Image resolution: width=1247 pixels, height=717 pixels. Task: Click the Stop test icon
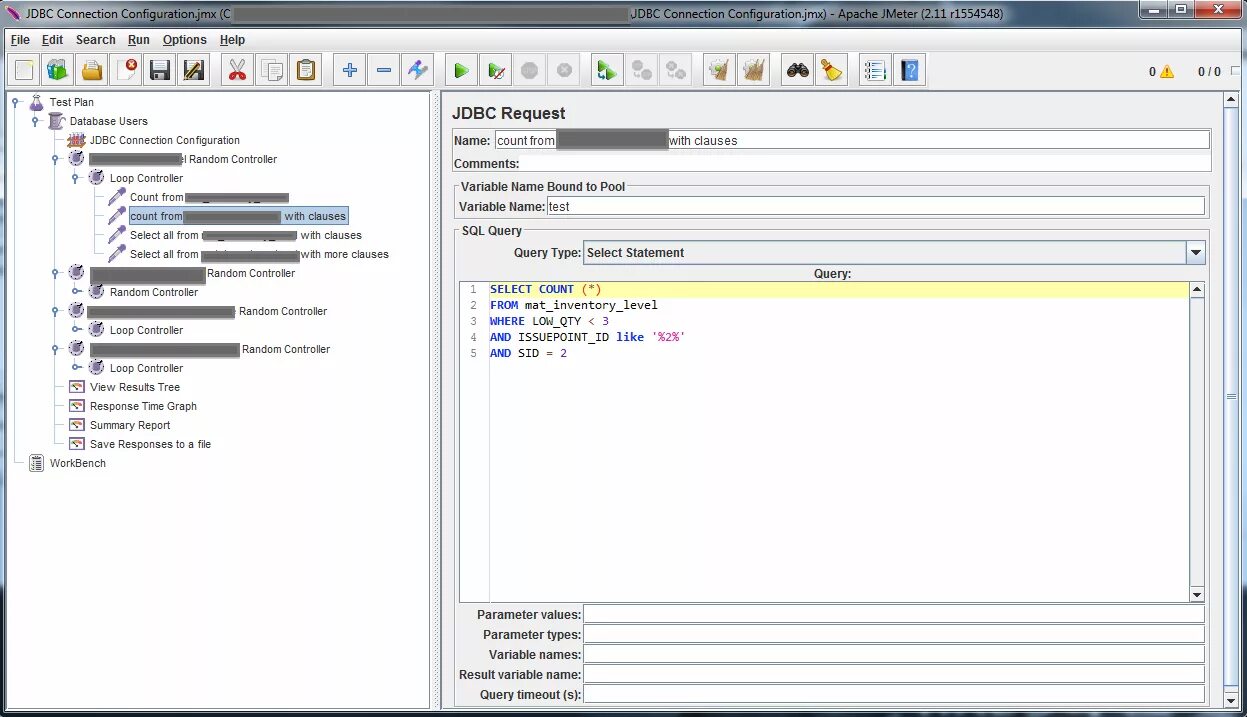tap(530, 69)
